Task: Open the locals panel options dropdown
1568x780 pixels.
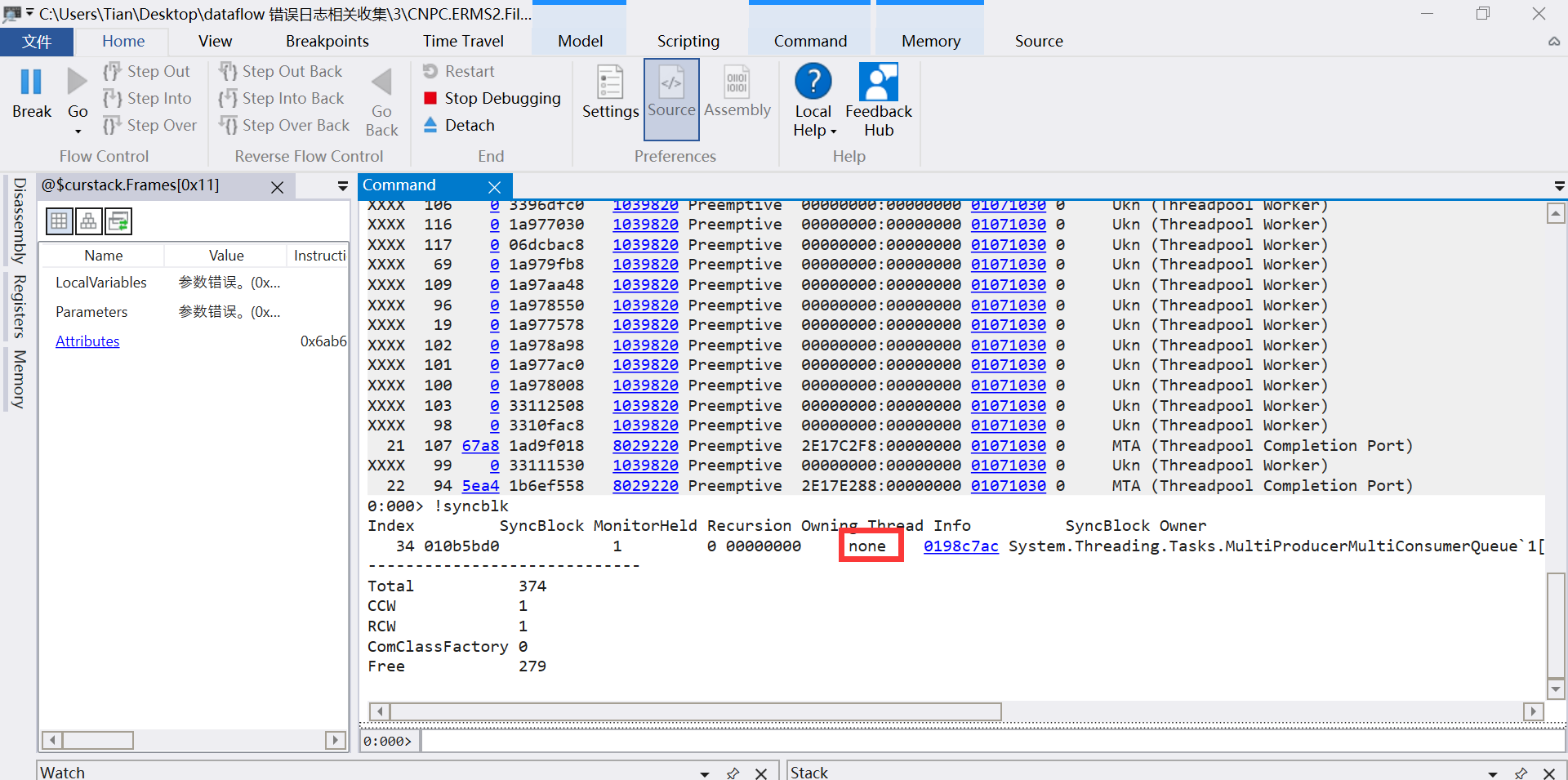Action: click(343, 187)
